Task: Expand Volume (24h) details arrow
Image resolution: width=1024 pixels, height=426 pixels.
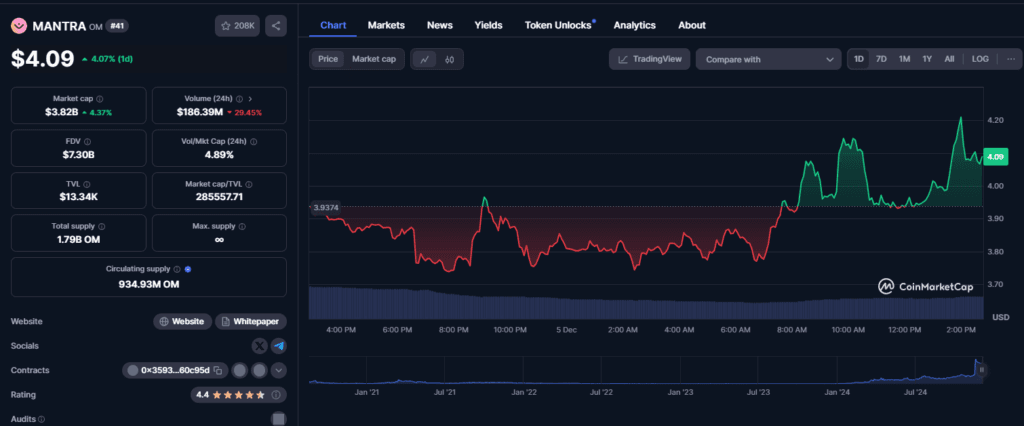Action: tap(251, 99)
